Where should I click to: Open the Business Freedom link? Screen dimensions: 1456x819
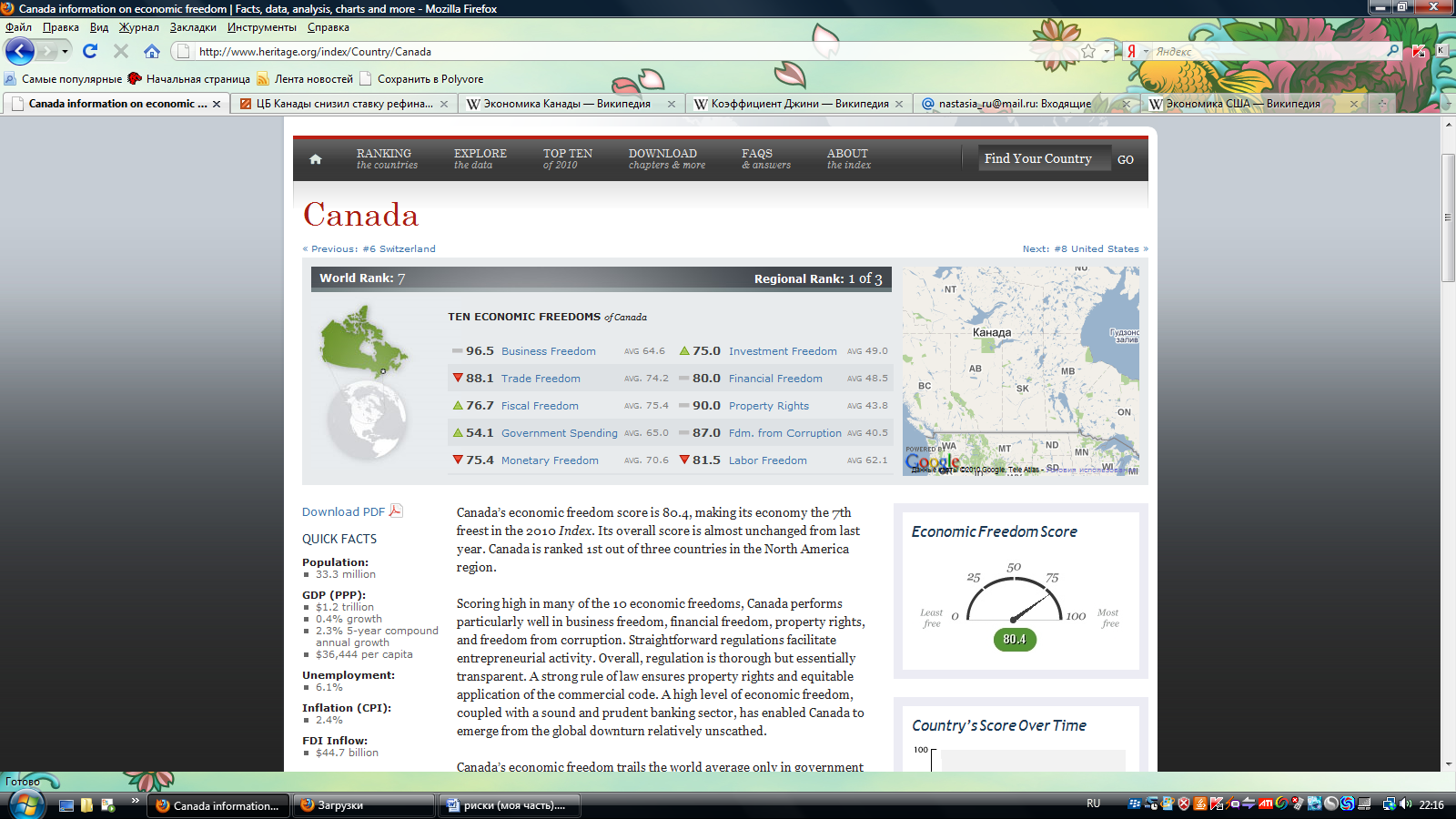click(x=548, y=351)
